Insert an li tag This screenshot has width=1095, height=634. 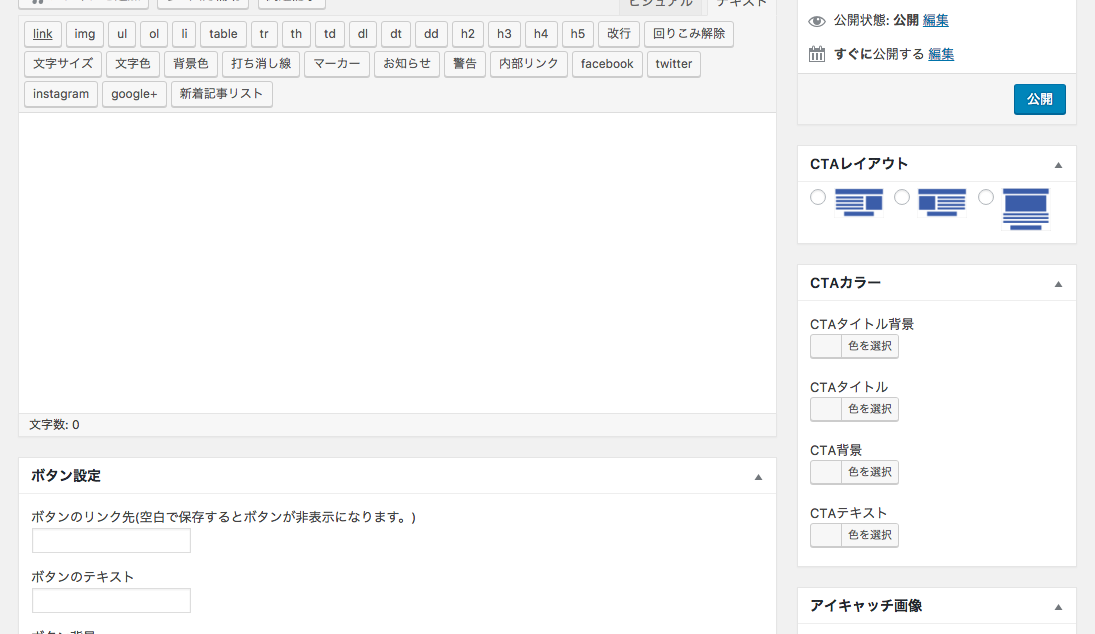184,34
